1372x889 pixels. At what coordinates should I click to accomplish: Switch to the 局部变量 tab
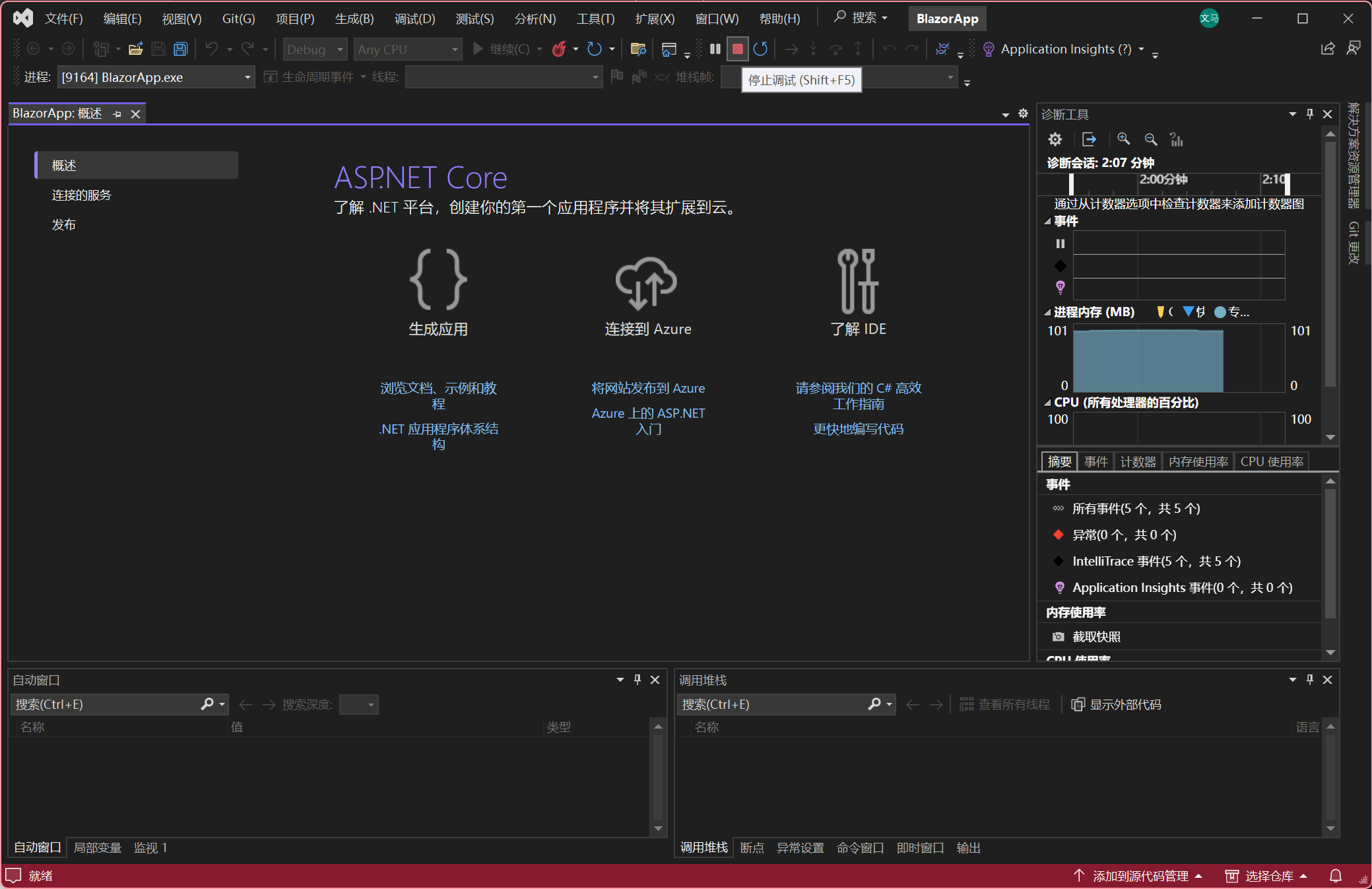click(97, 847)
